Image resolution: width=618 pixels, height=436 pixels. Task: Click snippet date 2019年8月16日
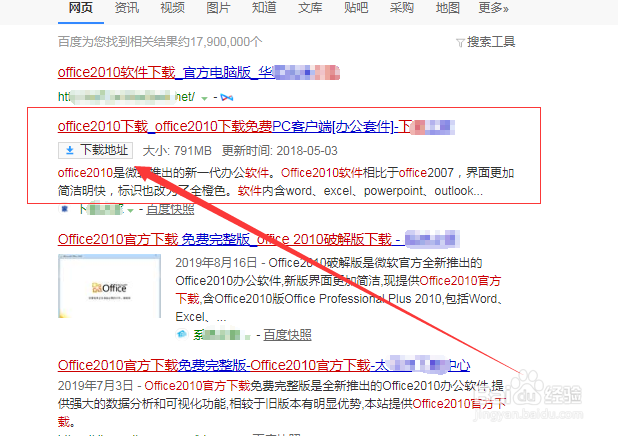click(x=216, y=263)
